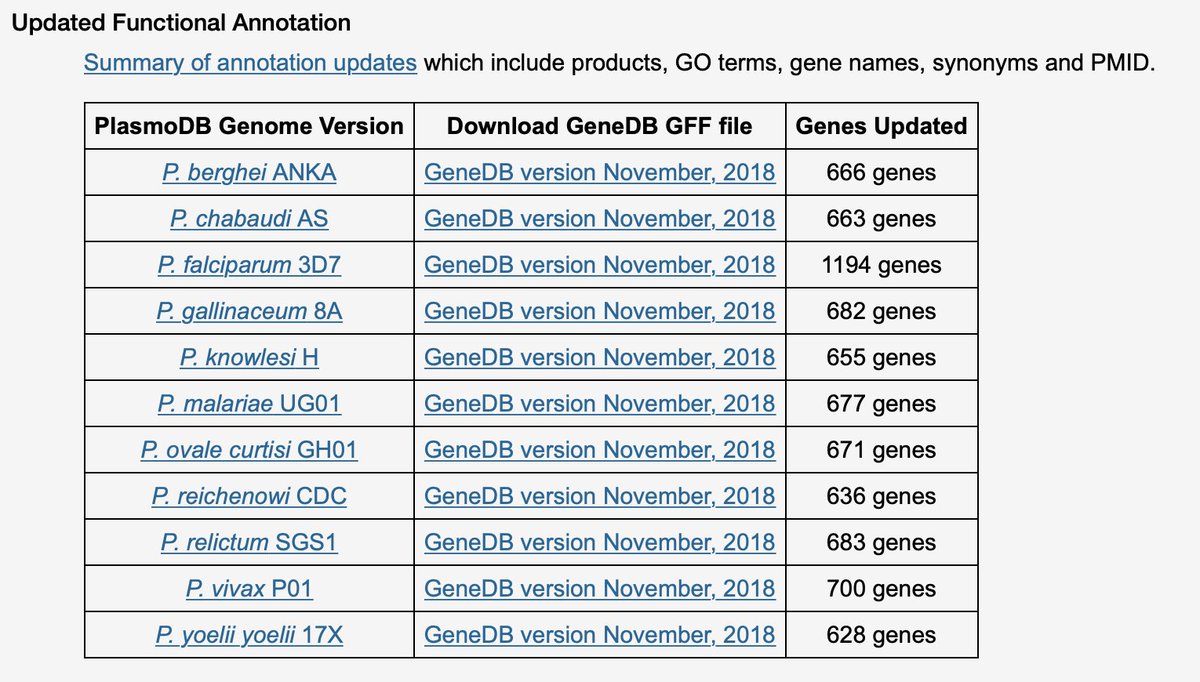The image size is (1200, 682).
Task: Open the P. gallinaceum 8A genome page
Action: point(249,310)
